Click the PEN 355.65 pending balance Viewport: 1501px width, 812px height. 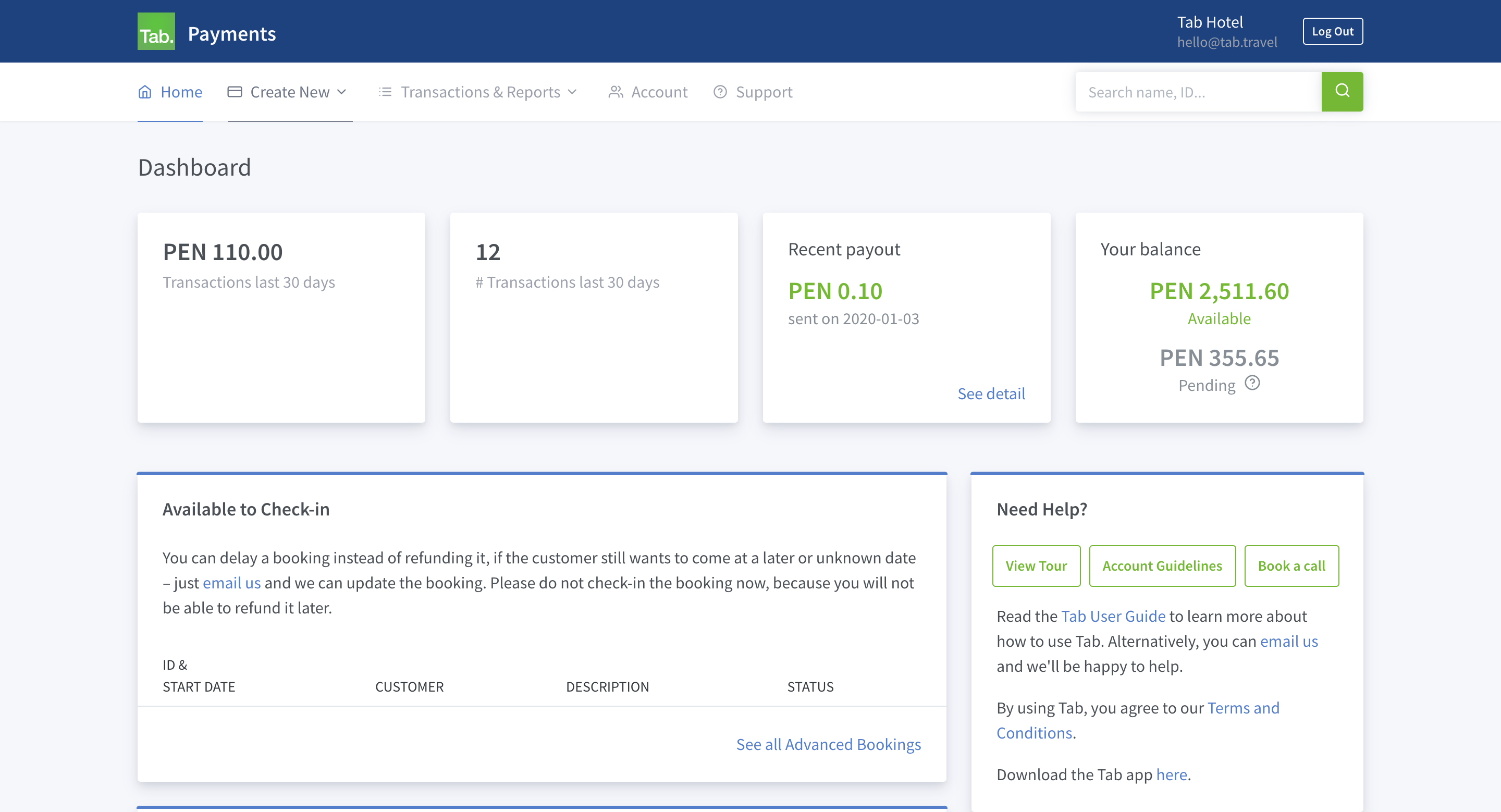coord(1219,358)
